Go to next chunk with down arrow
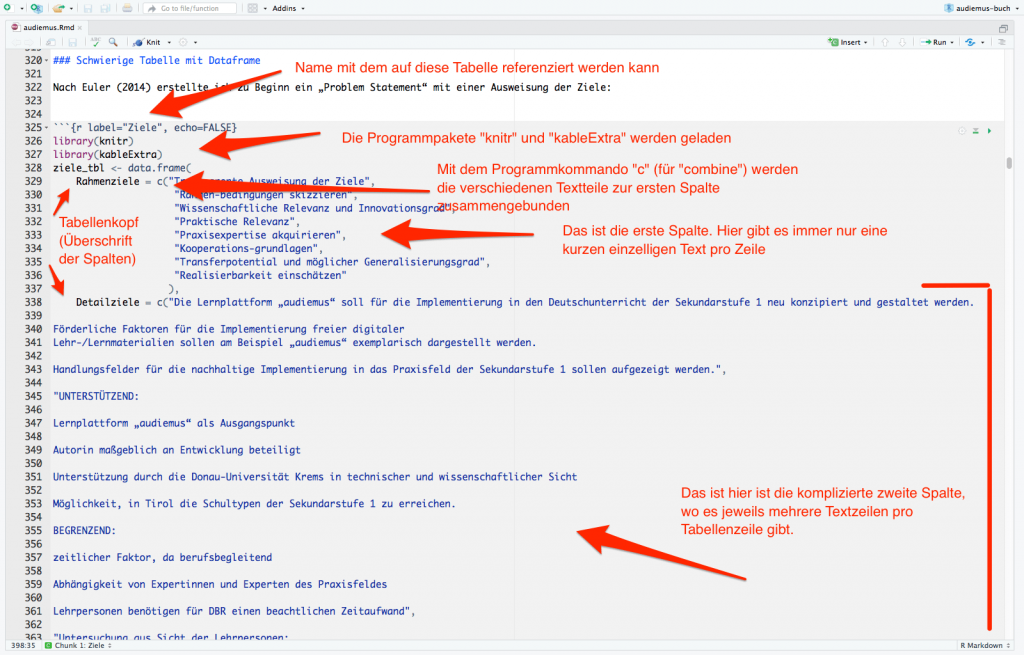Viewport: 1024px width, 655px height. (902, 42)
